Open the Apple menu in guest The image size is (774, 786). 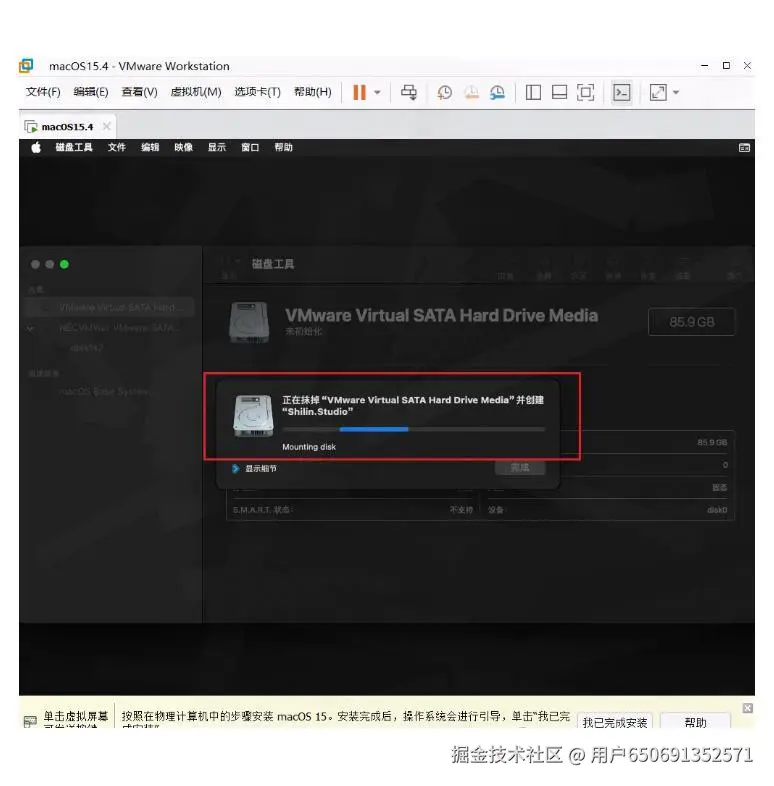pos(36,147)
